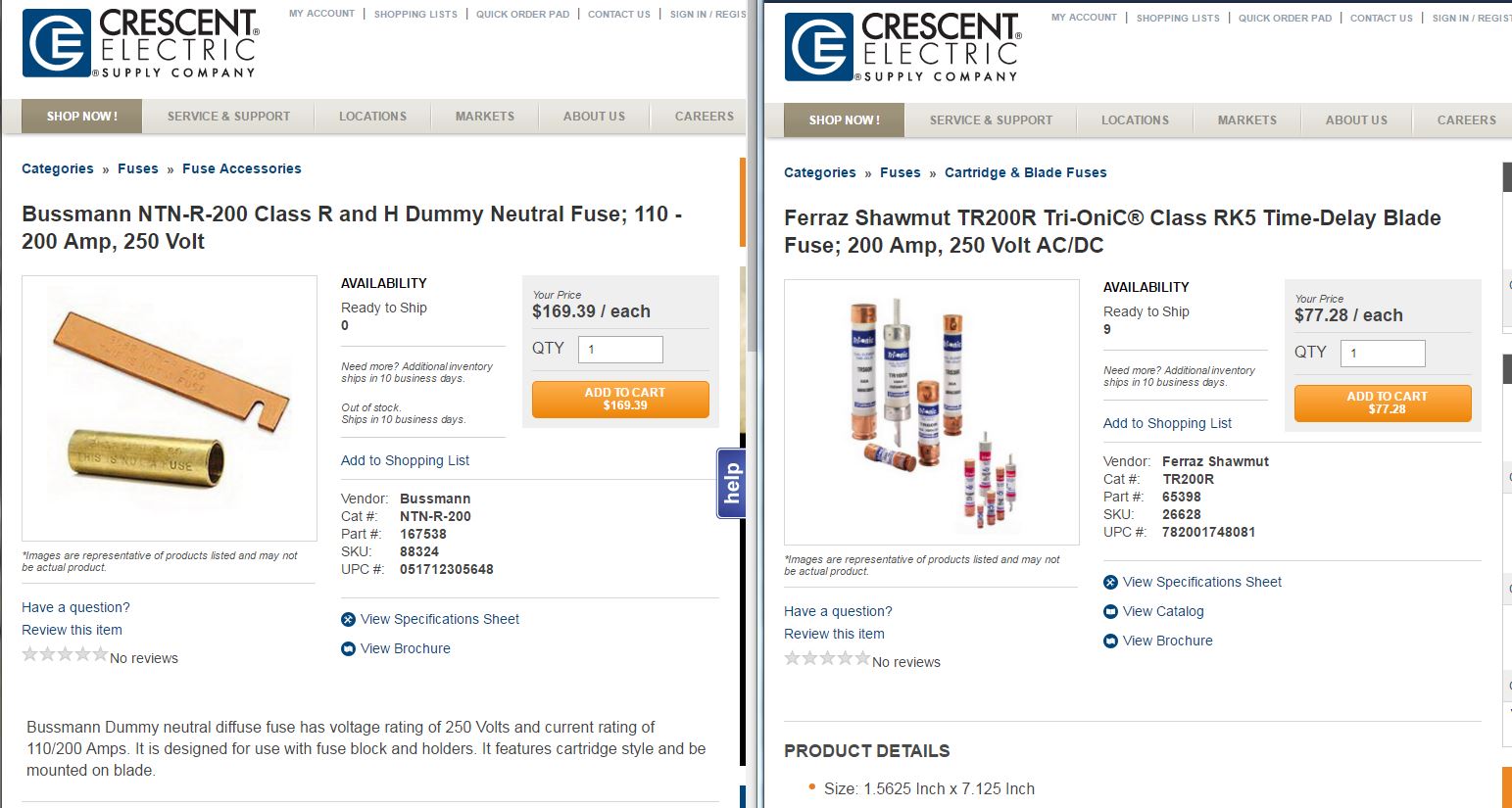
Task: Click the Bussmann dummy neutral fuse image
Action: click(x=170, y=407)
